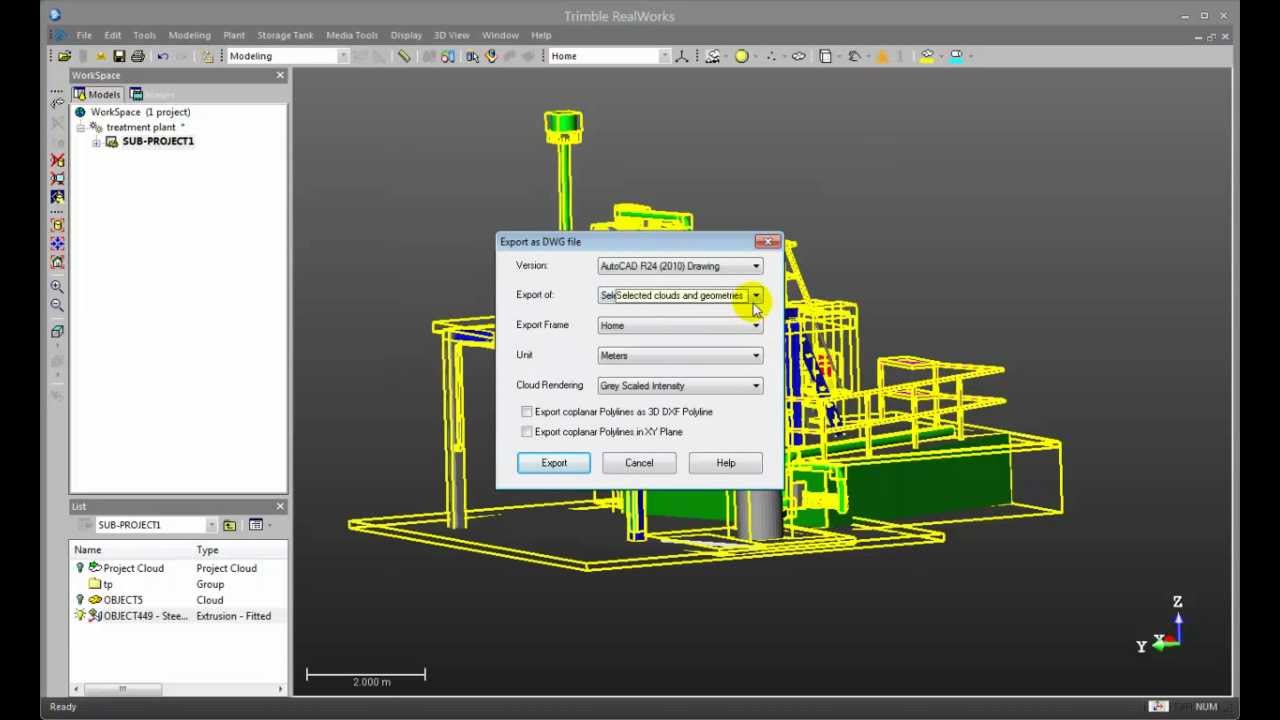Click the yellow sphere rendering icon
The height and width of the screenshot is (720, 1280).
tap(742, 56)
